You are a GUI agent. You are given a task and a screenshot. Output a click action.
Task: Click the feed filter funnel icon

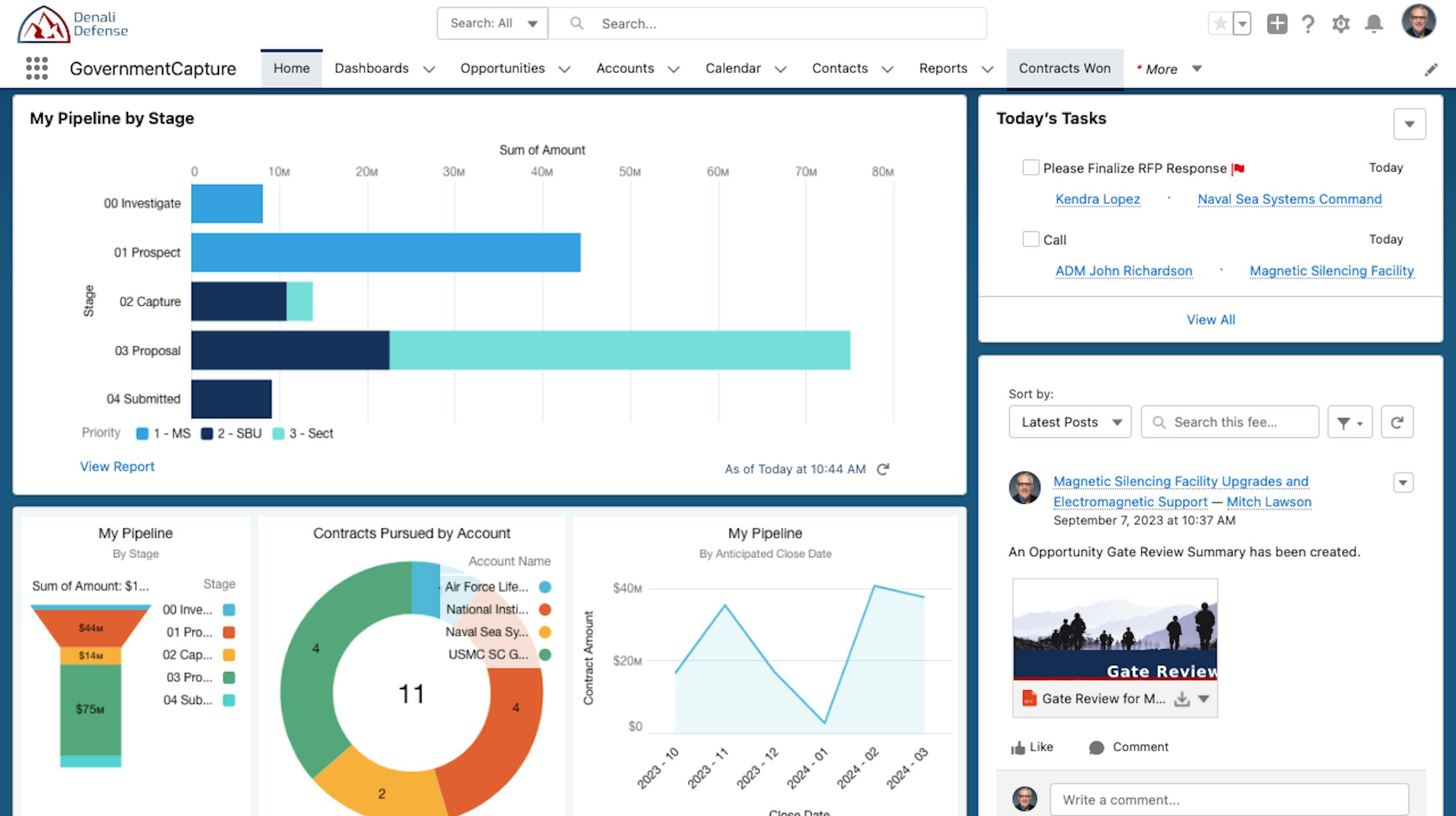point(1349,423)
